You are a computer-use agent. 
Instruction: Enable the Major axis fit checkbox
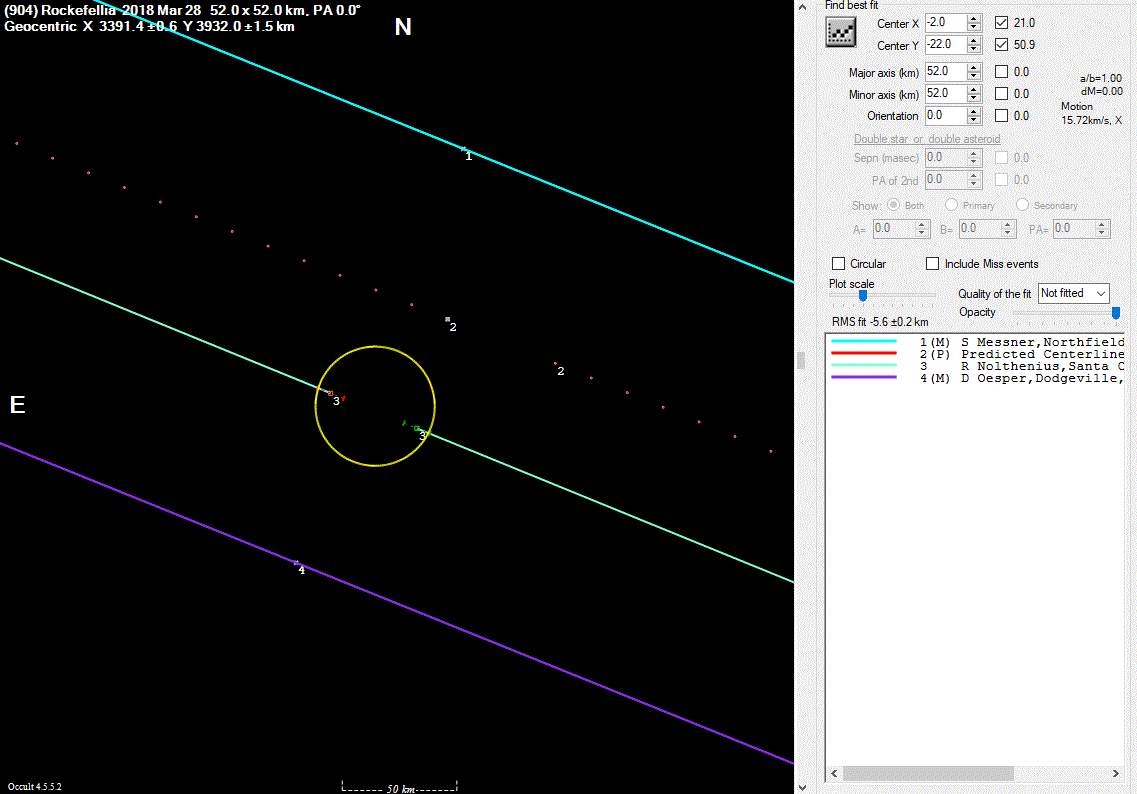click(1001, 72)
